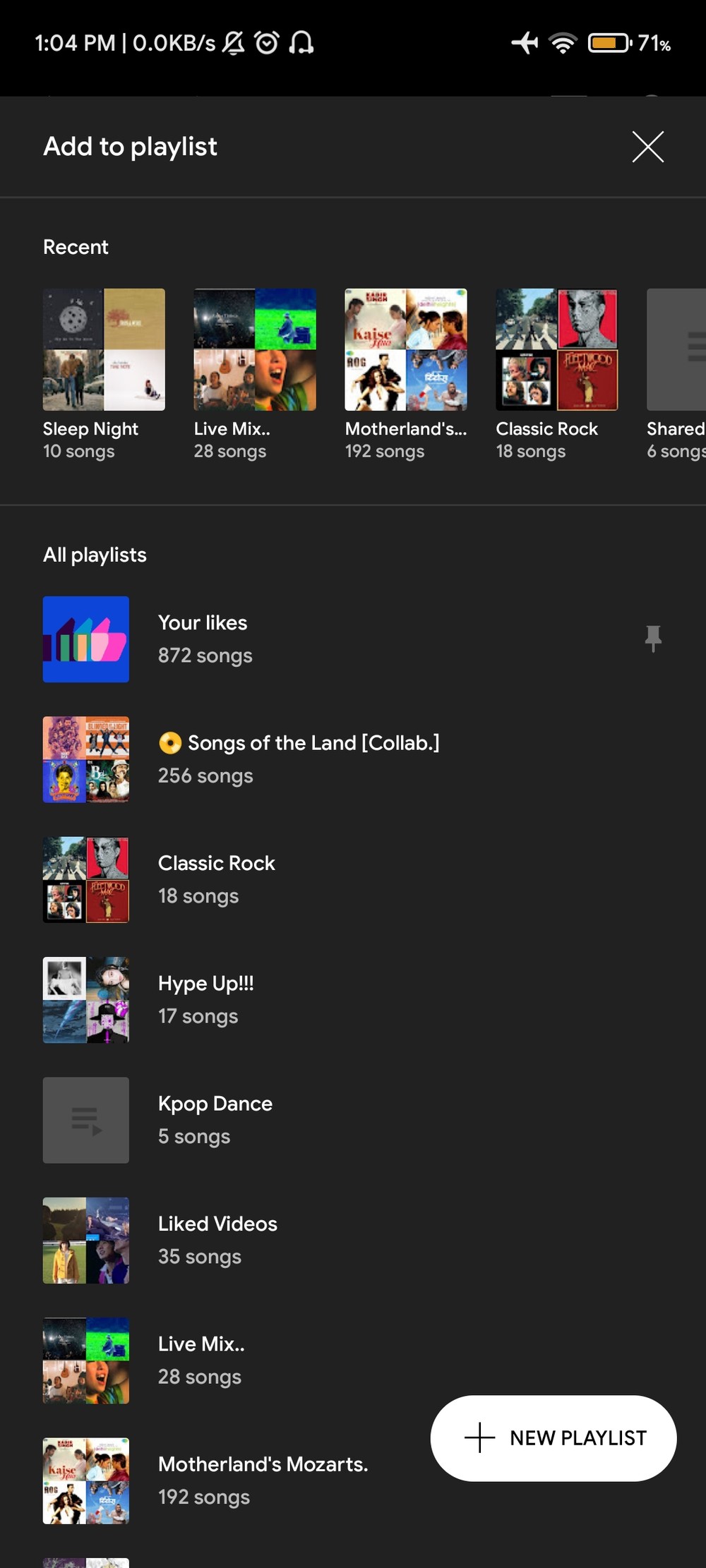Pick Classic Rock cover in Recent row
Screen dimensions: 706x1568
click(x=556, y=349)
